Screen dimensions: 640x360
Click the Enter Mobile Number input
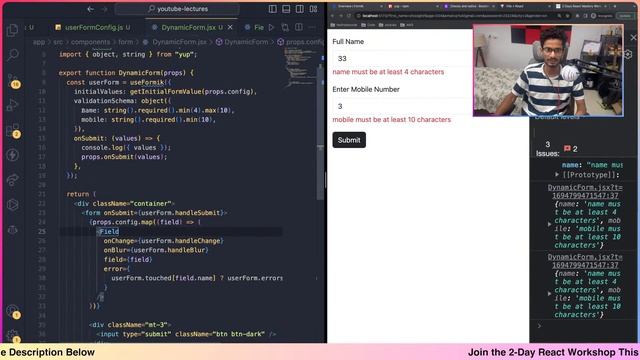(x=402, y=106)
